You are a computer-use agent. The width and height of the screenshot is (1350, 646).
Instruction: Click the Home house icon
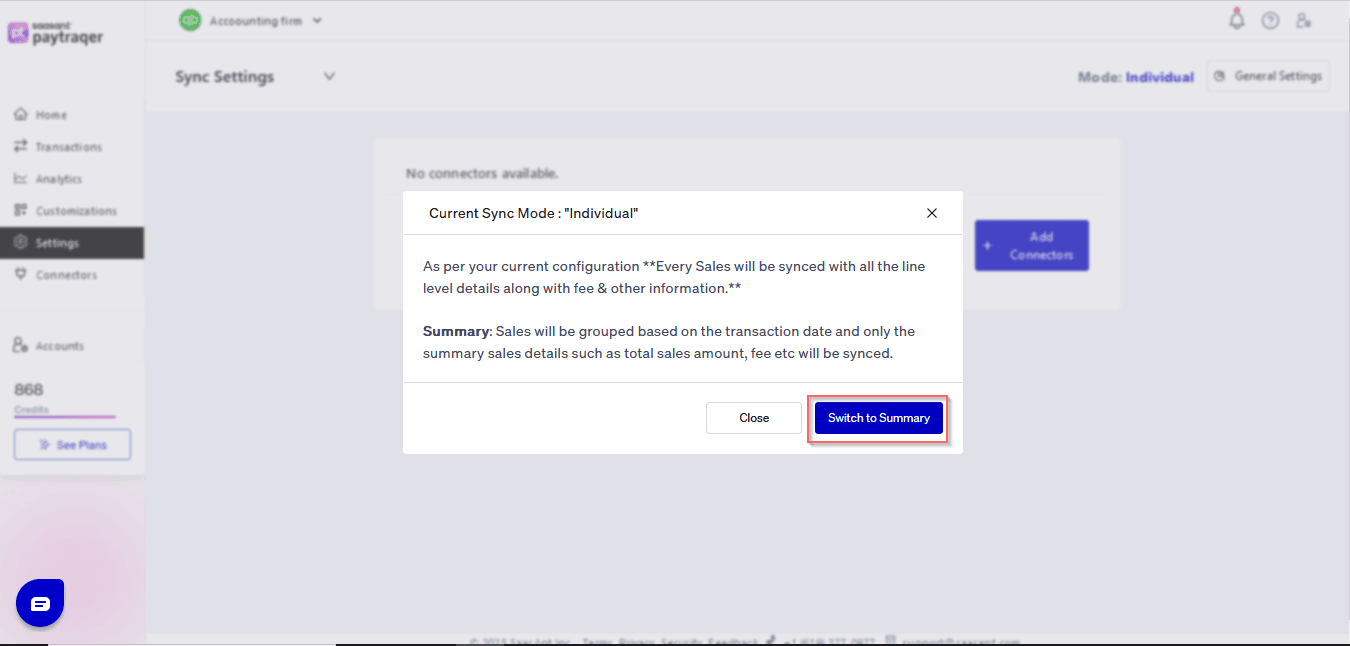tap(20, 115)
